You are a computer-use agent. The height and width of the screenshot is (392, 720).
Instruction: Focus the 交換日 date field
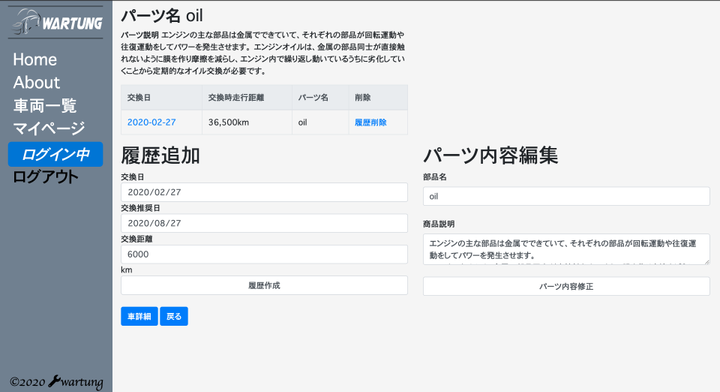point(264,192)
